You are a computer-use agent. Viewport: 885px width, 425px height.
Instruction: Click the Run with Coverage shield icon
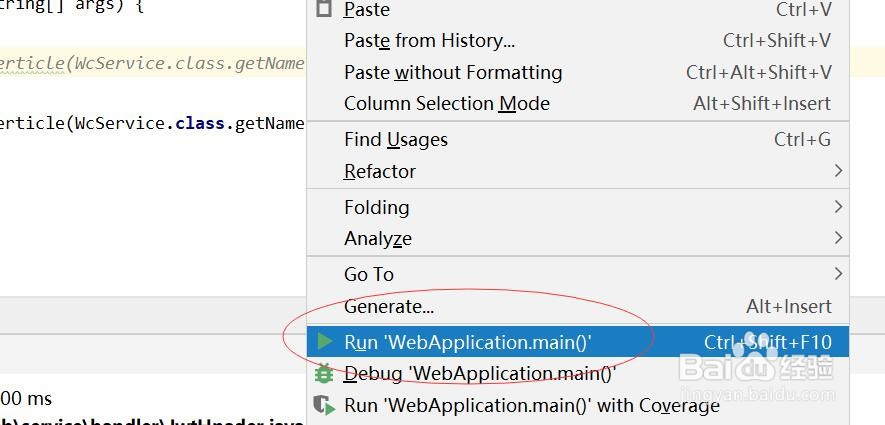tap(324, 405)
